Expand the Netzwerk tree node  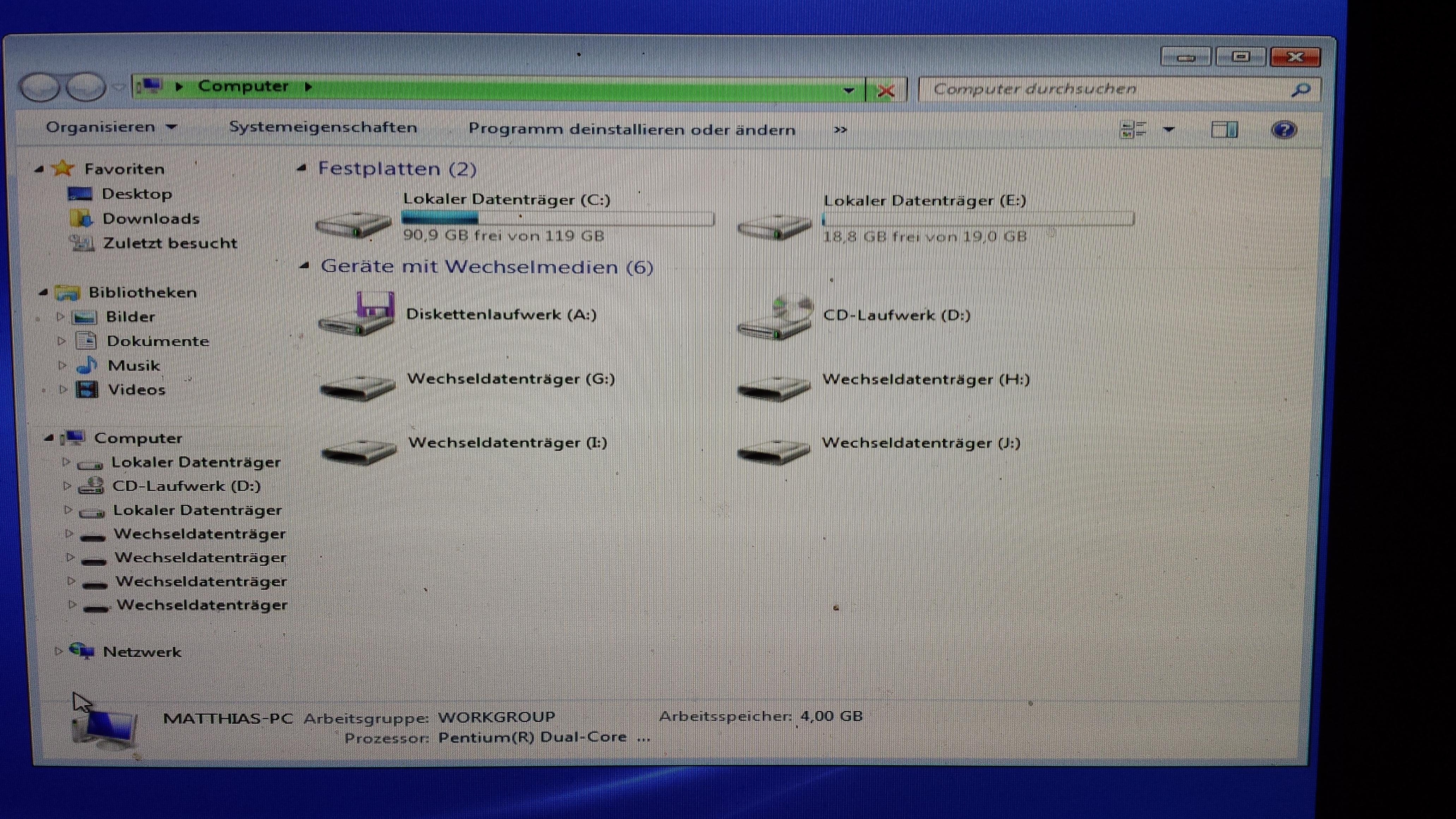pos(58,651)
